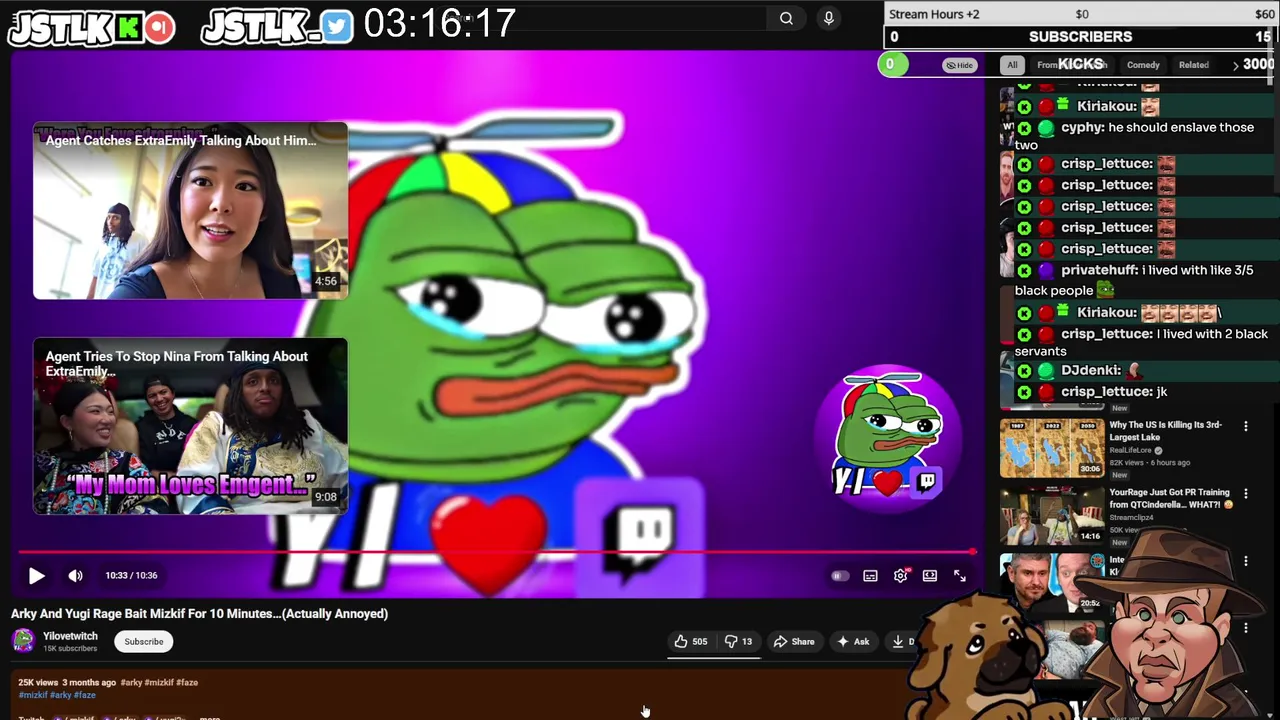
Task: Click the #arky hashtag link in description
Action: click(x=63, y=695)
